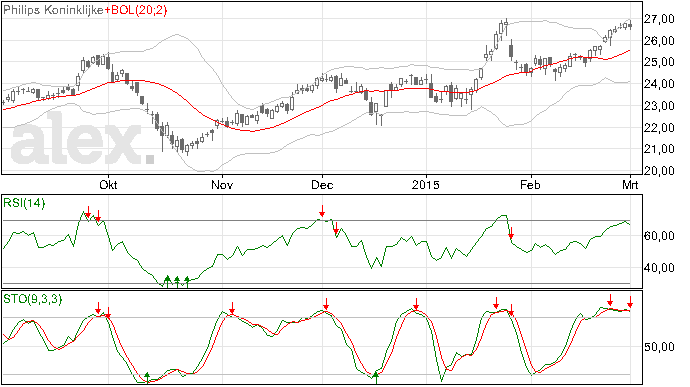
Task: Click the 20,00 price axis label
Action: (659, 171)
